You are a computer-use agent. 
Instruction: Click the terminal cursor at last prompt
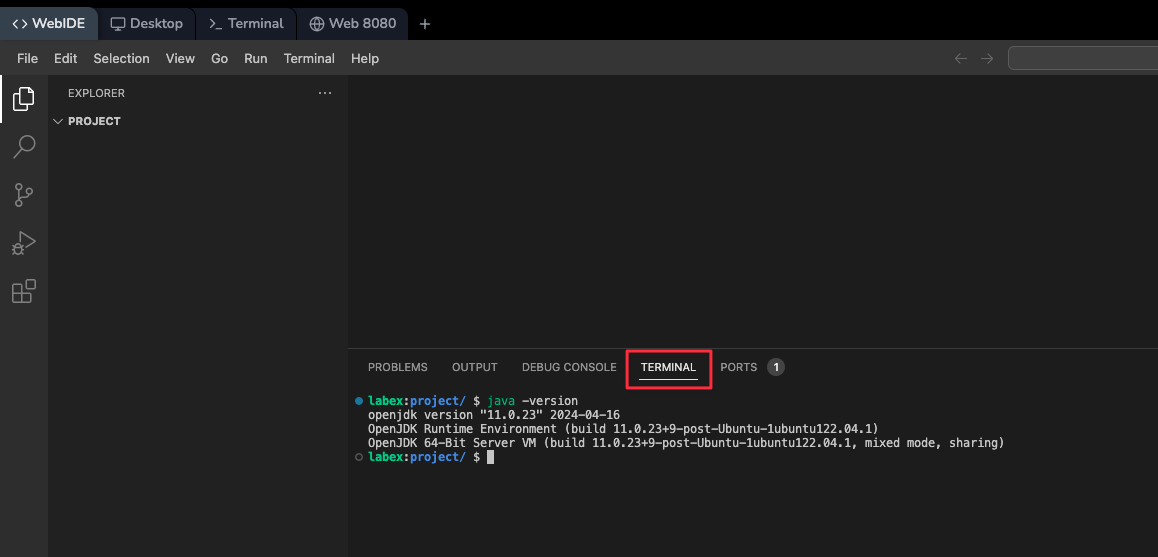490,457
